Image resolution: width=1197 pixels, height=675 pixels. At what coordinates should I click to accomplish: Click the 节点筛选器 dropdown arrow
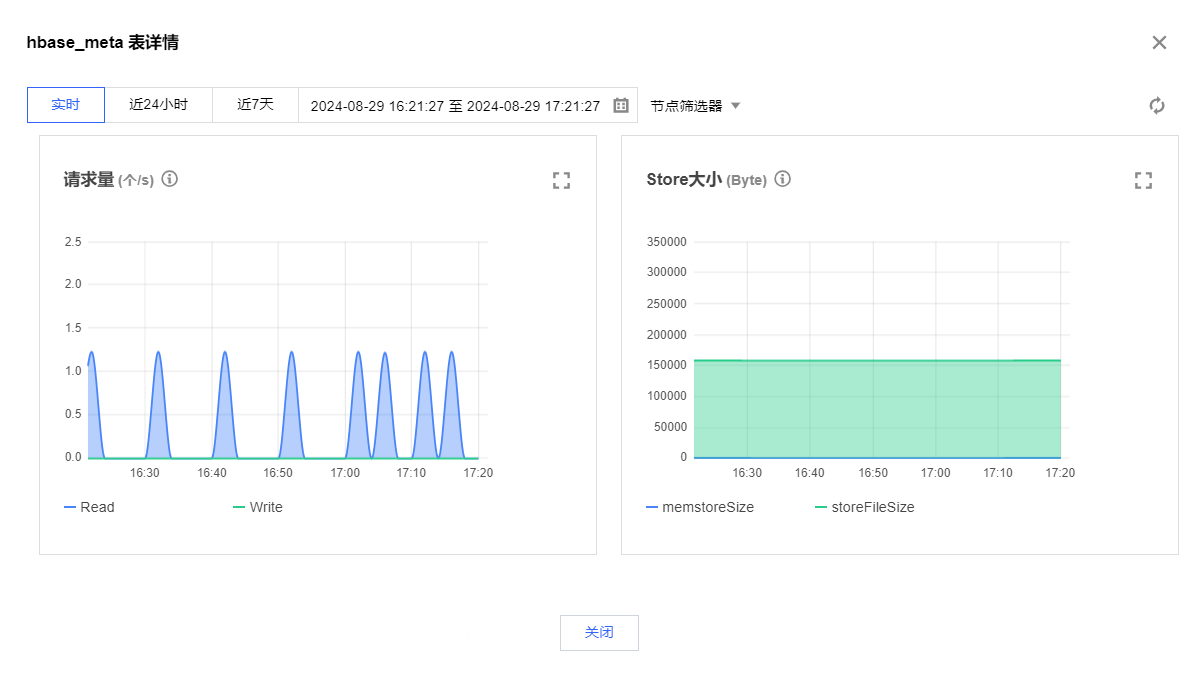pyautogui.click(x=736, y=105)
